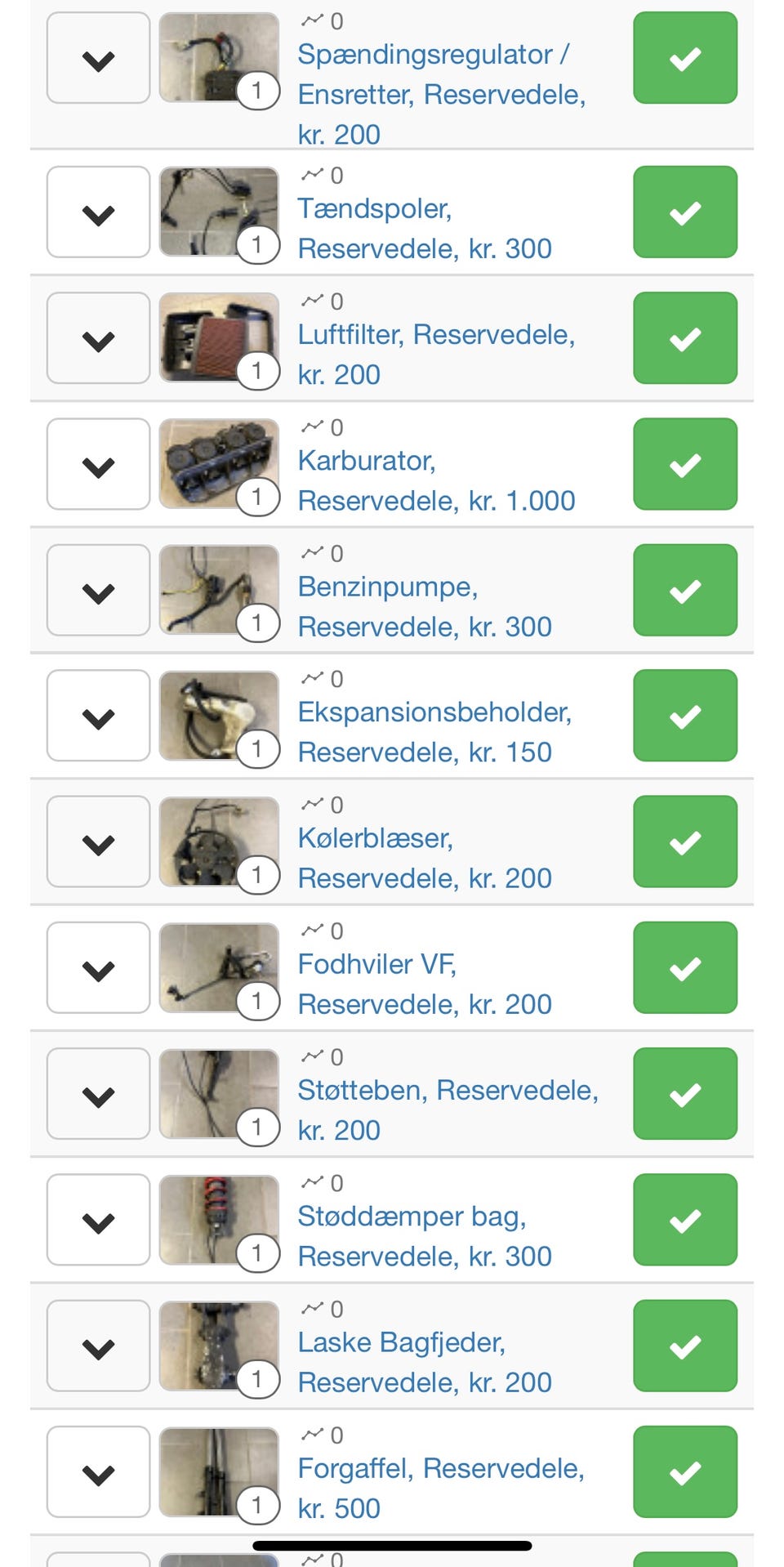
Task: Click the green checkmark button for Tændspoler
Action: point(684,212)
